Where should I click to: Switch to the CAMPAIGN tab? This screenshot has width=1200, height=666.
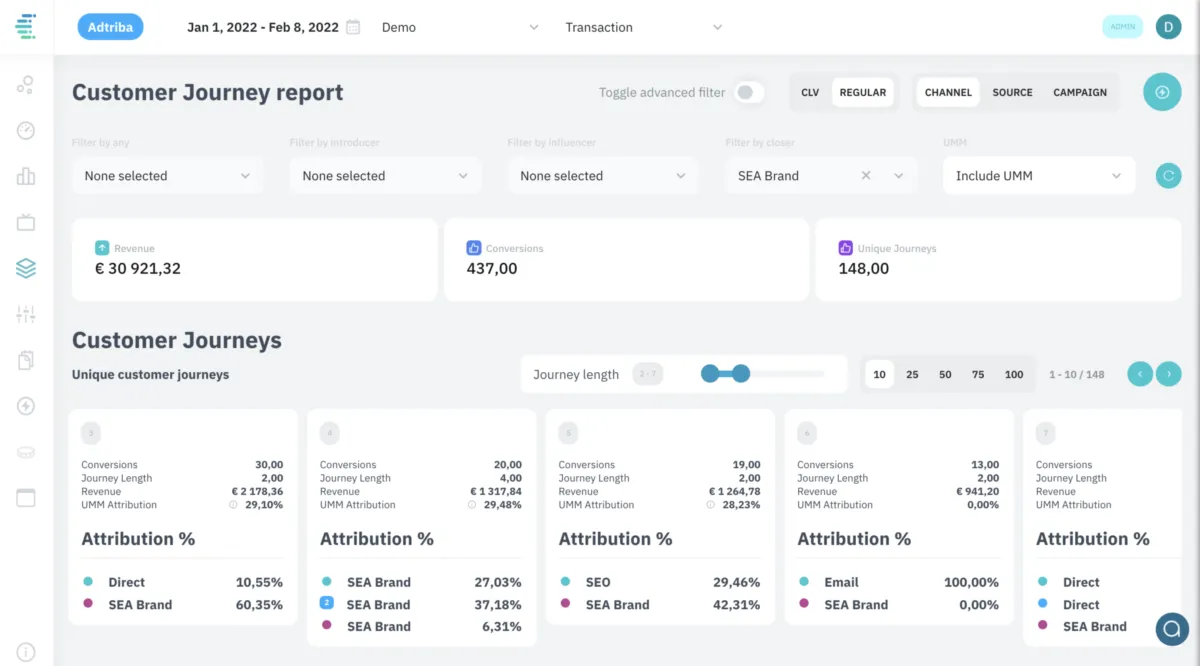click(1080, 92)
